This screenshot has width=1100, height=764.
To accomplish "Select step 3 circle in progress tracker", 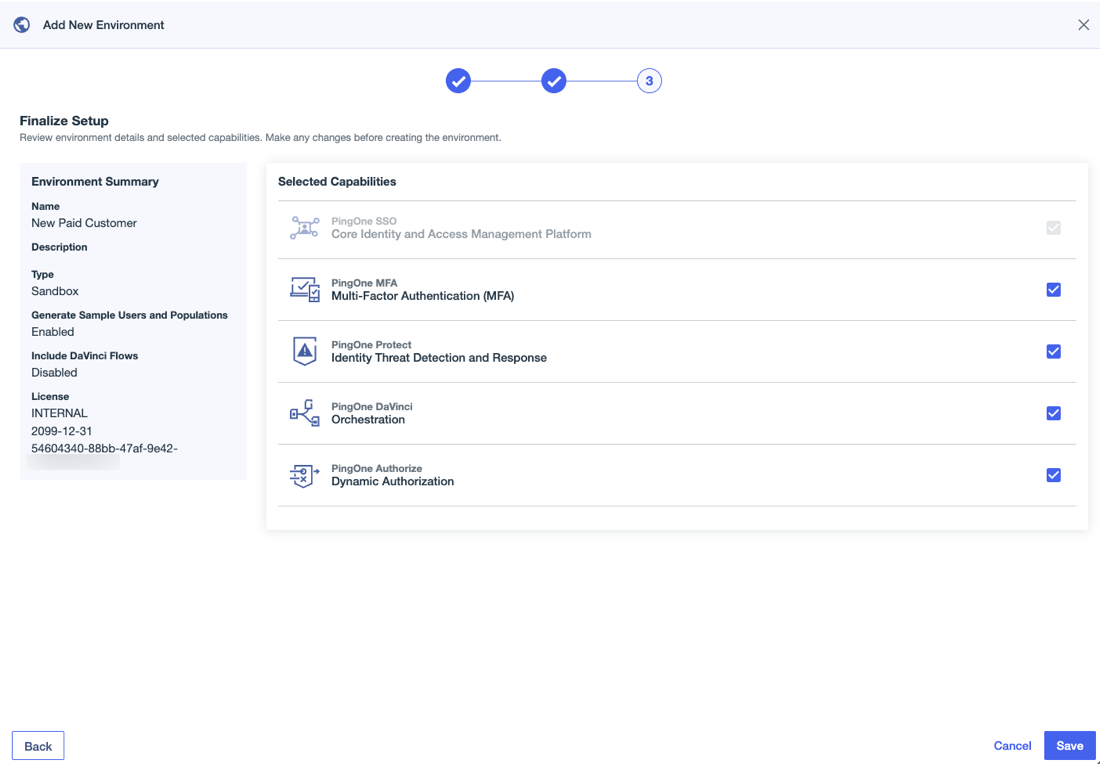I will pyautogui.click(x=649, y=81).
